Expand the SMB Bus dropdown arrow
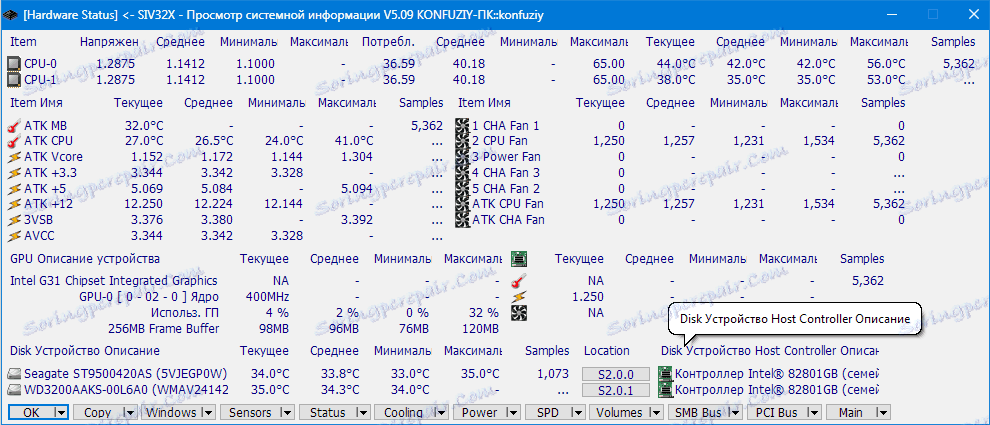Viewport: 990px width, 425px height. coord(735,412)
